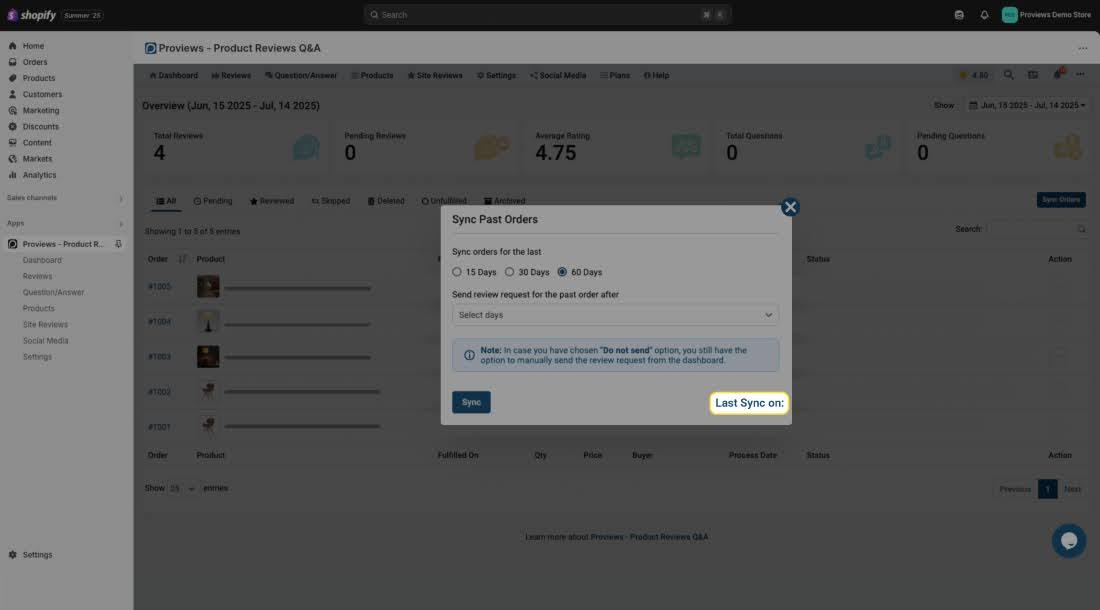Open Settings at the sidebar bottom

coord(37,555)
